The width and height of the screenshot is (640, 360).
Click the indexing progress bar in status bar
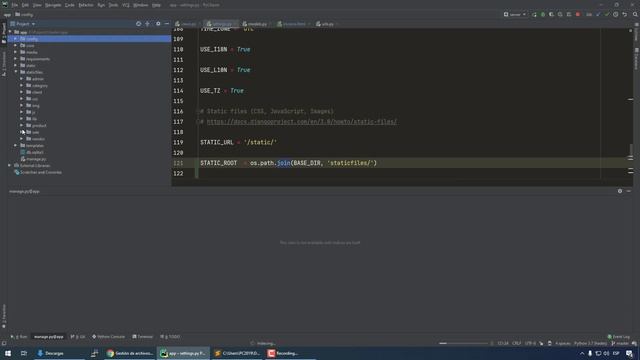[x=464, y=343]
